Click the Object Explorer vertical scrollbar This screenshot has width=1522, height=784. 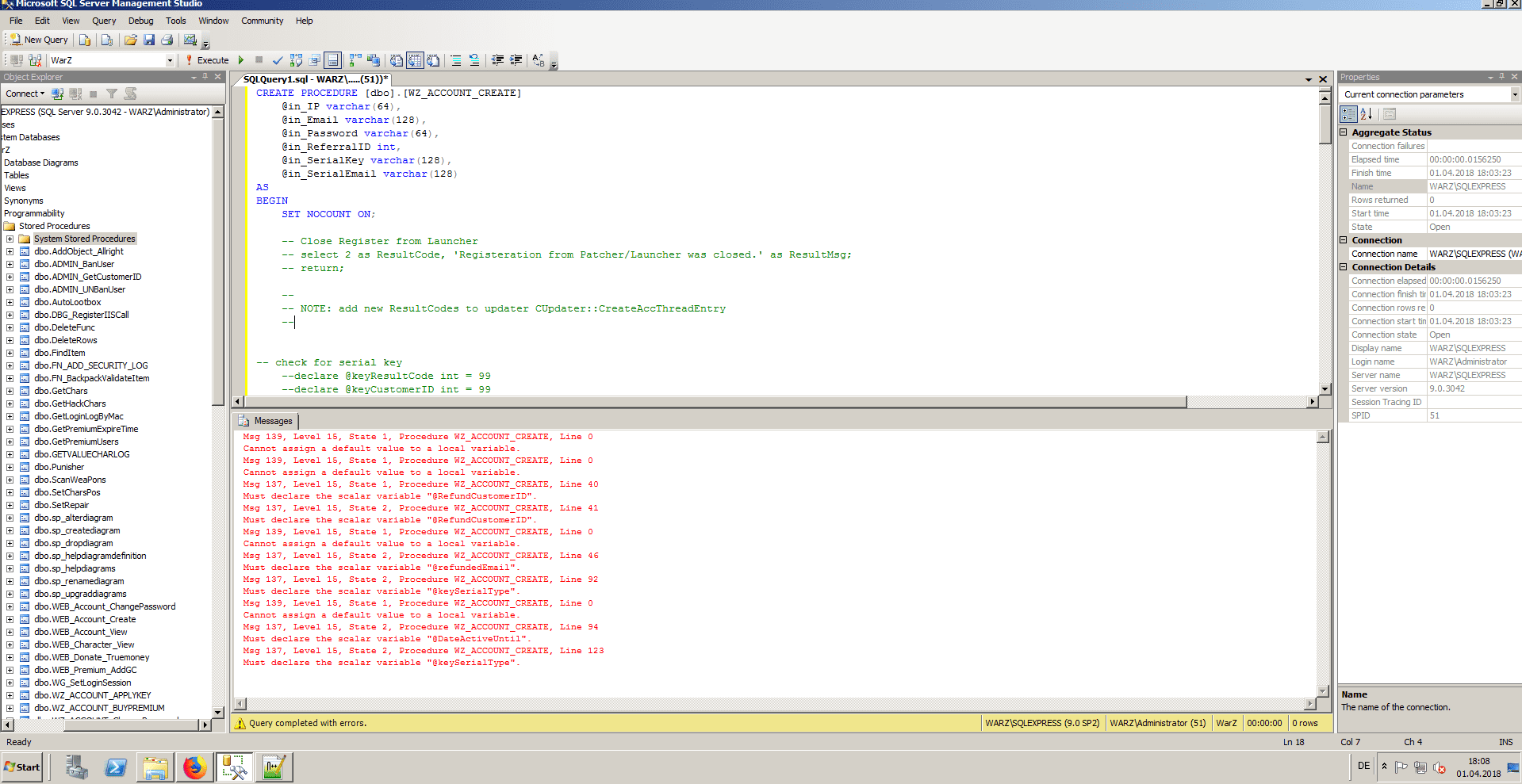(x=218, y=411)
